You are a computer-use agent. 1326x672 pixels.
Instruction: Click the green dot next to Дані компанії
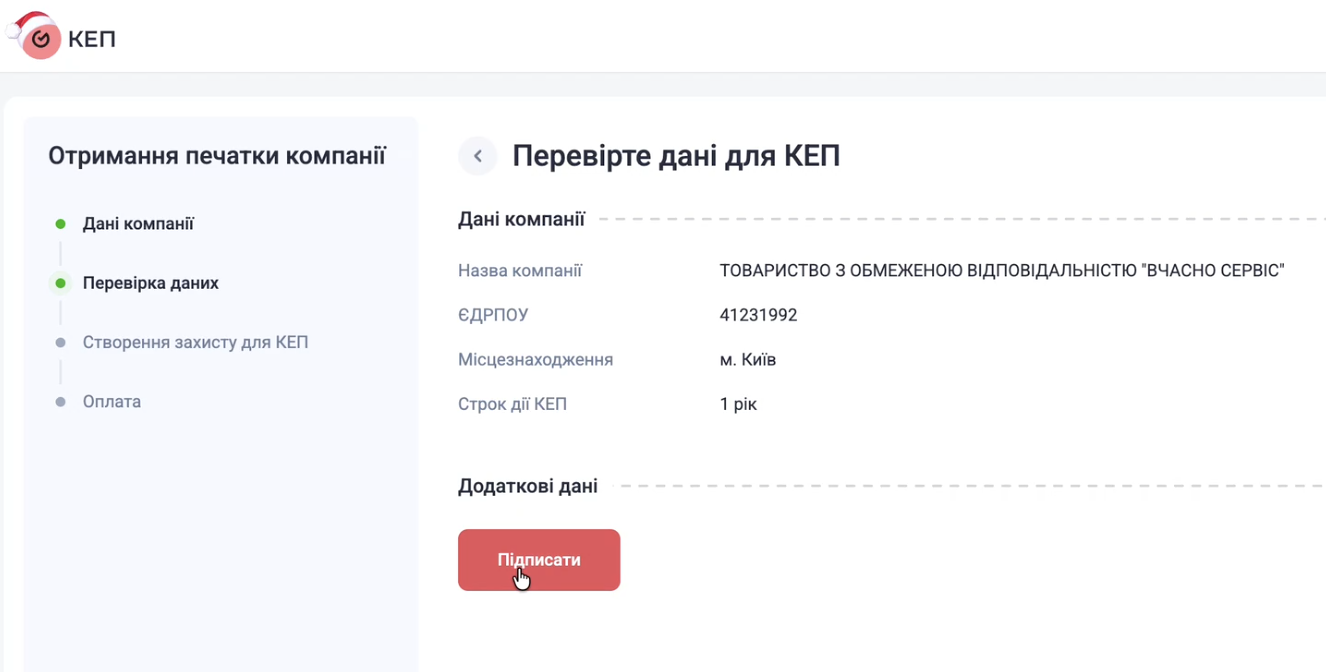coord(60,224)
